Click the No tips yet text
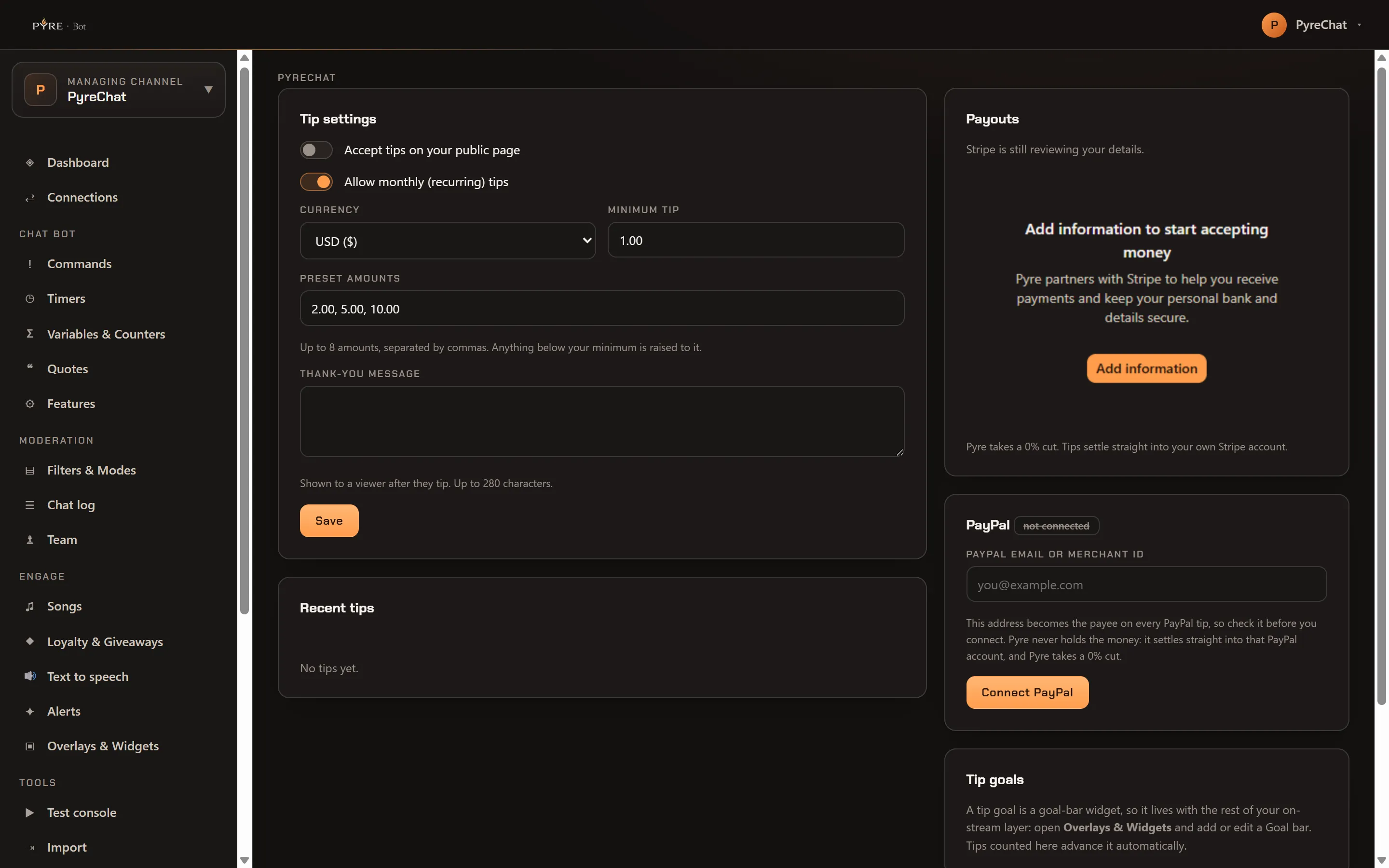This screenshot has width=1389, height=868. click(329, 668)
